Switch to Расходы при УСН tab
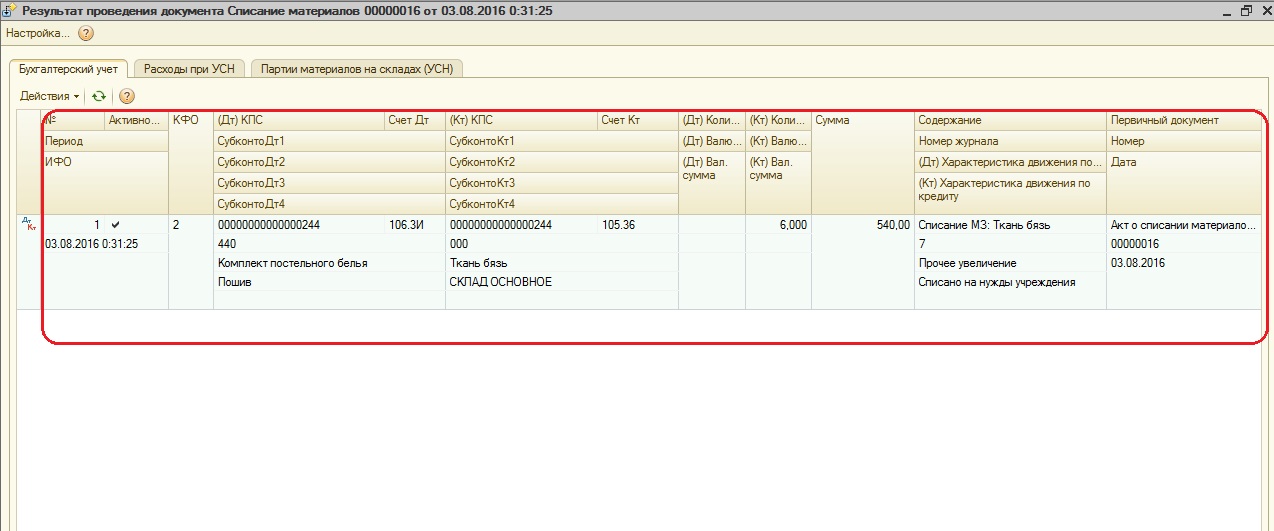The image size is (1274, 531). (190, 69)
